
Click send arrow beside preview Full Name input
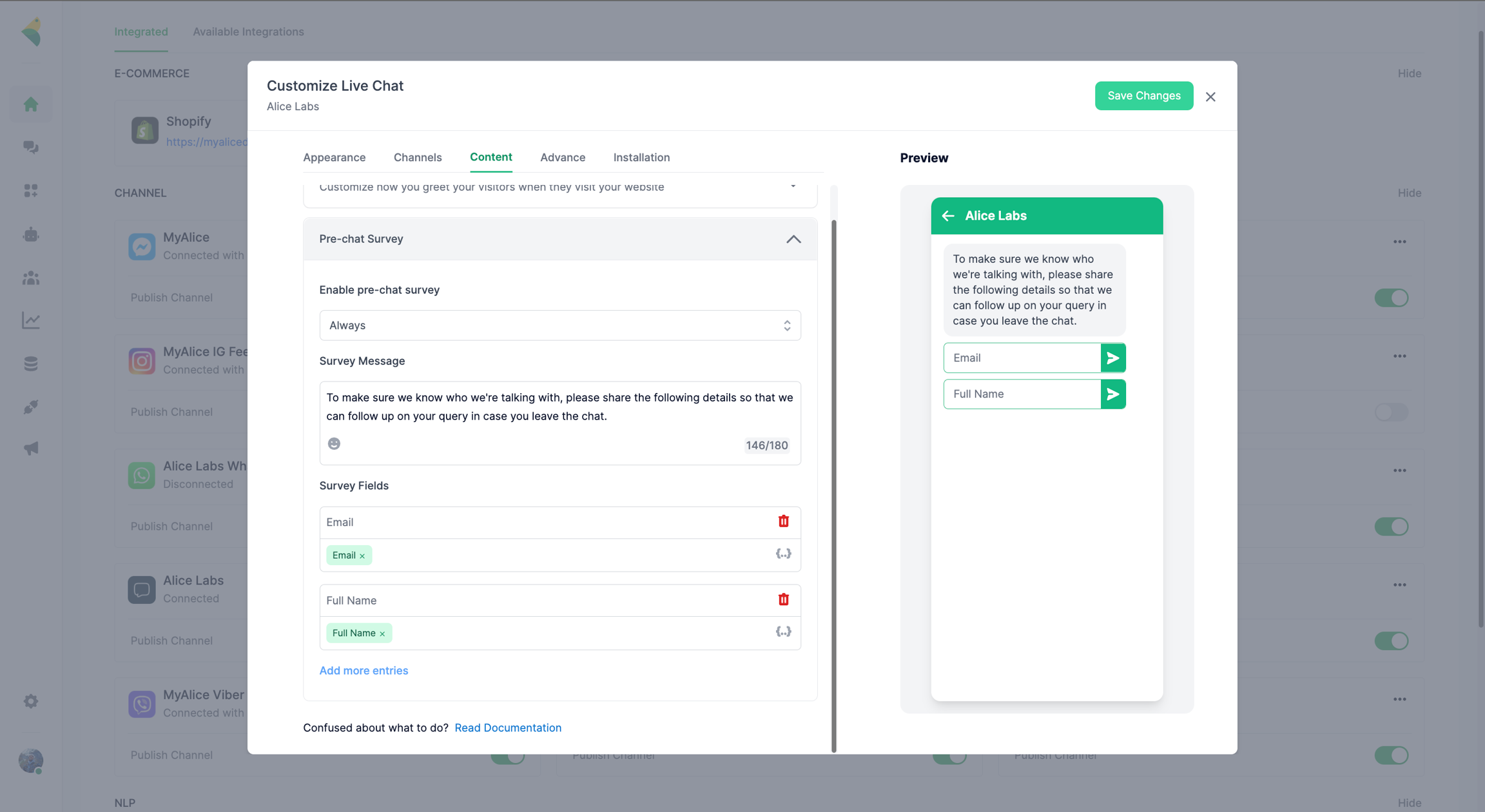(1112, 394)
